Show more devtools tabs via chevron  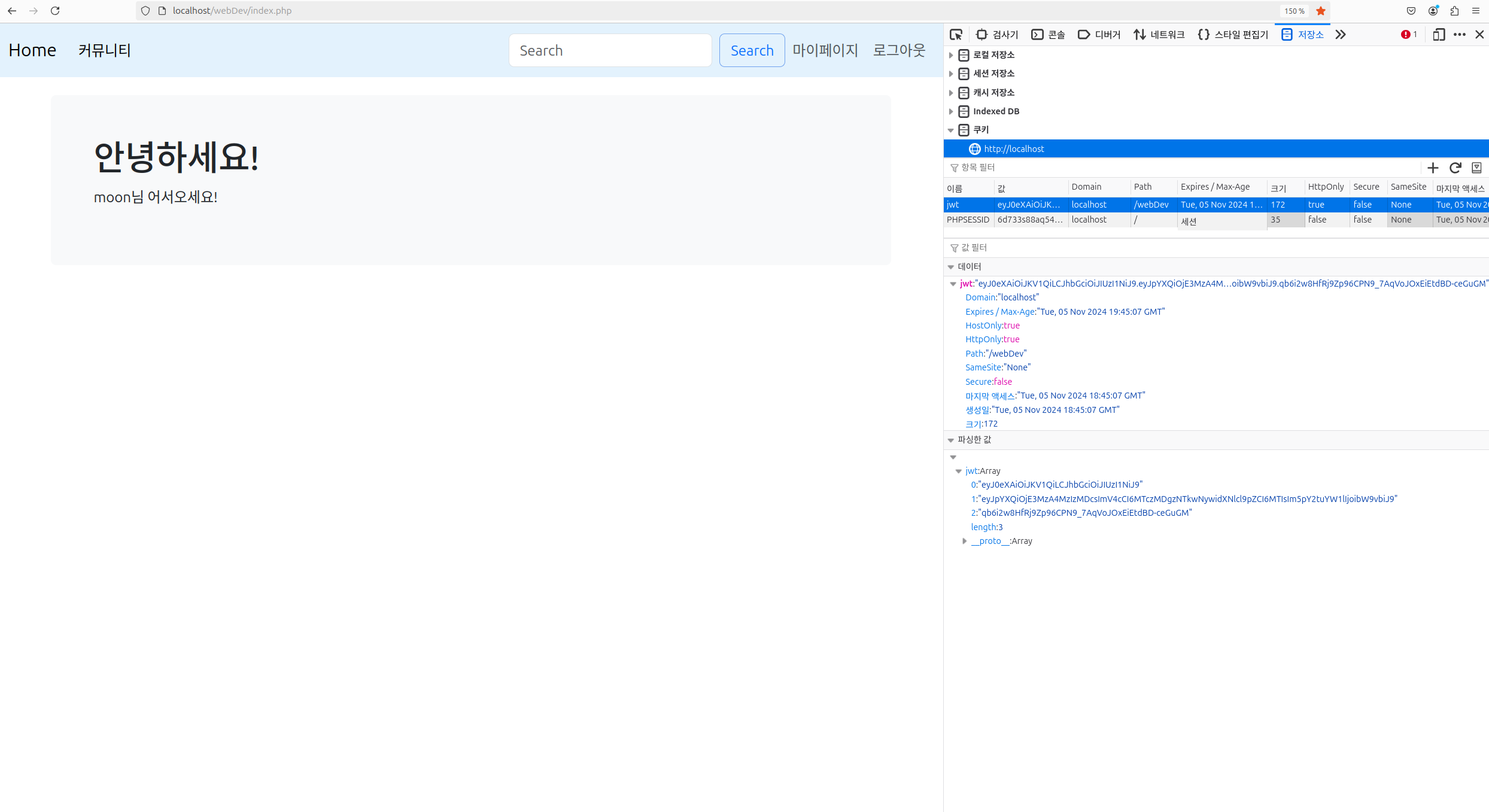click(x=1341, y=35)
